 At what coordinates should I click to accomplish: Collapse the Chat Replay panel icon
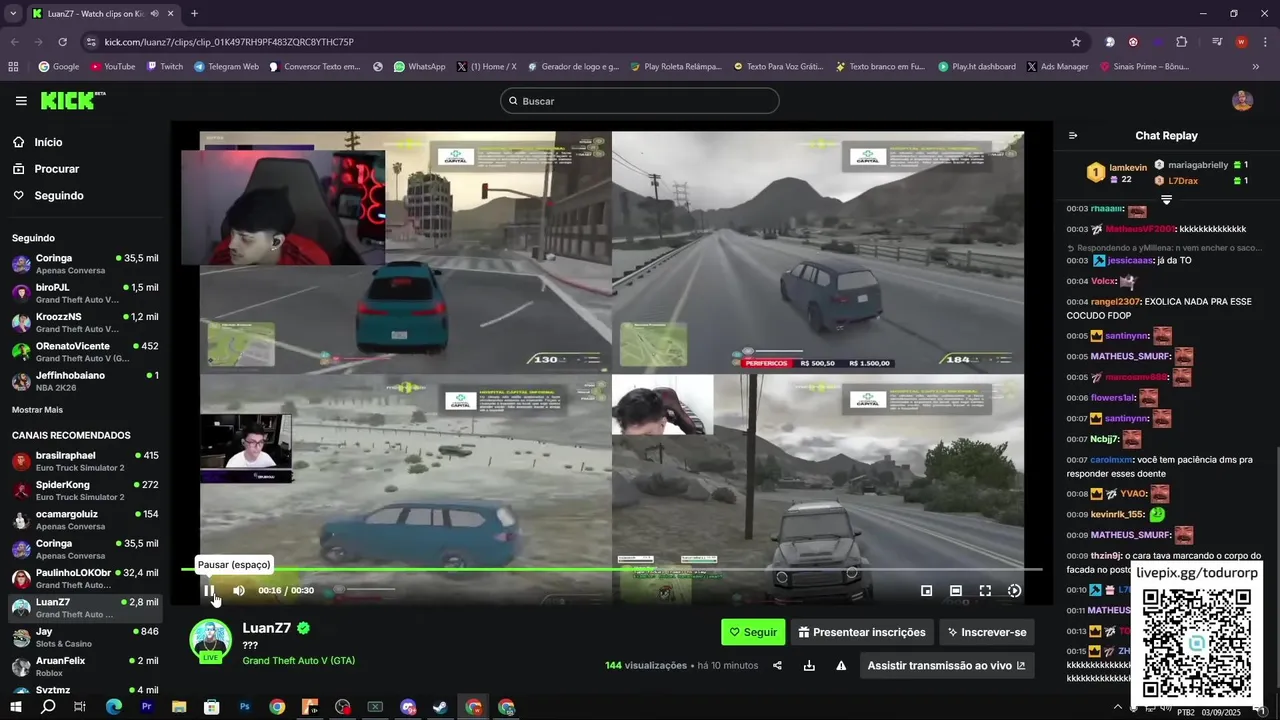click(x=1073, y=136)
